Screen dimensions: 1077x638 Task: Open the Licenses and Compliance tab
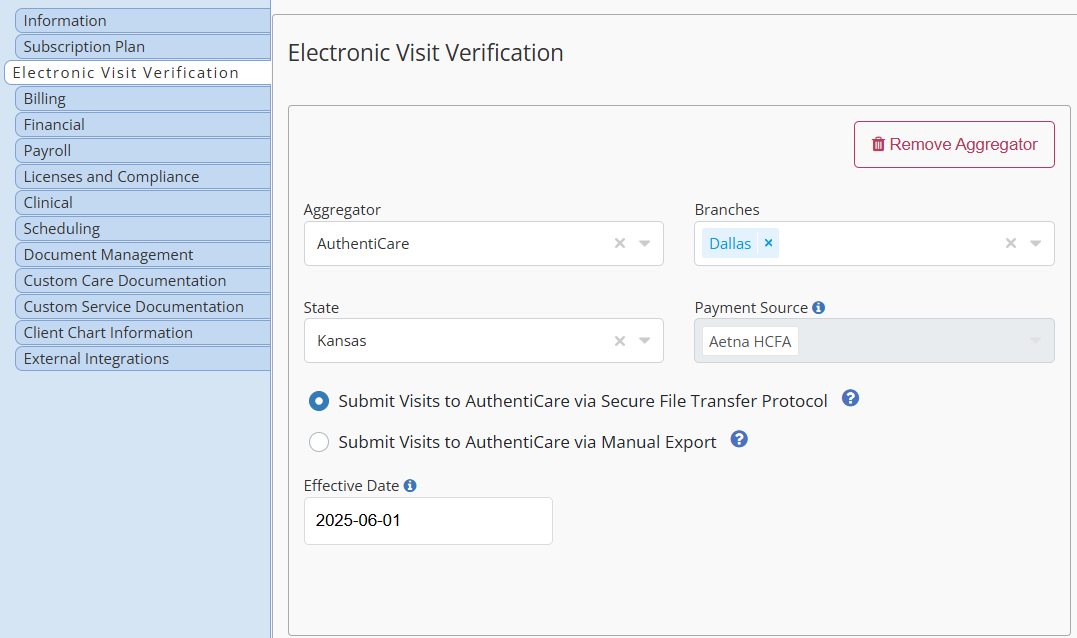(x=142, y=177)
